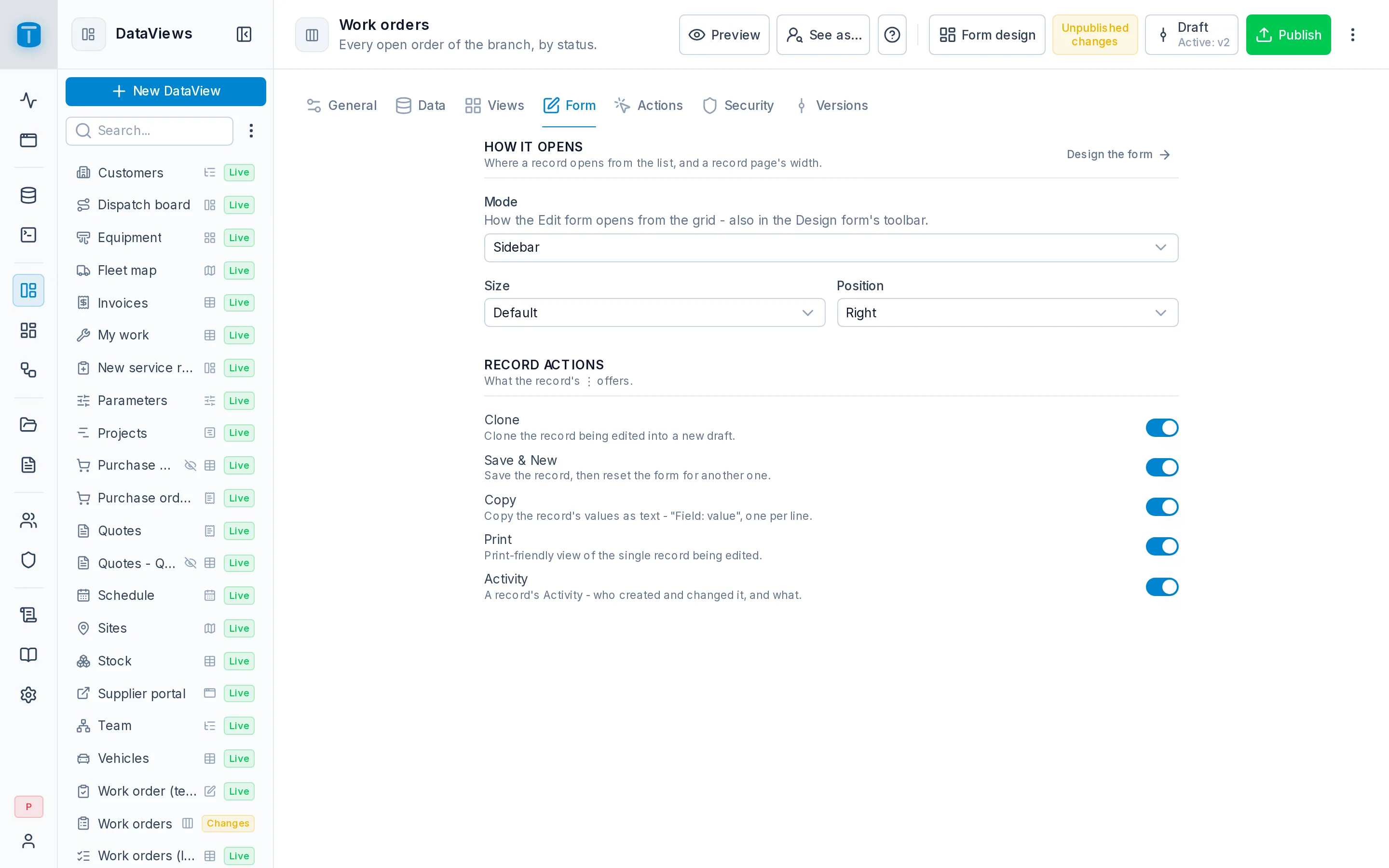Open the Form design button
This screenshot has width=1389, height=868.
pos(987,35)
